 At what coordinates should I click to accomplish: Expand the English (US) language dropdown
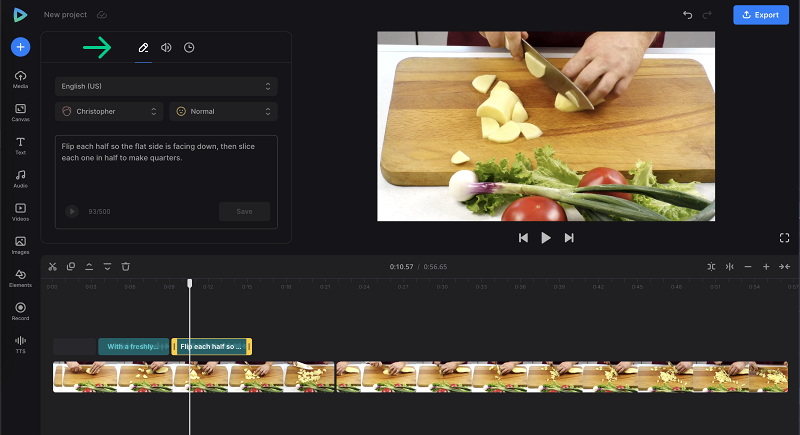[x=166, y=86]
